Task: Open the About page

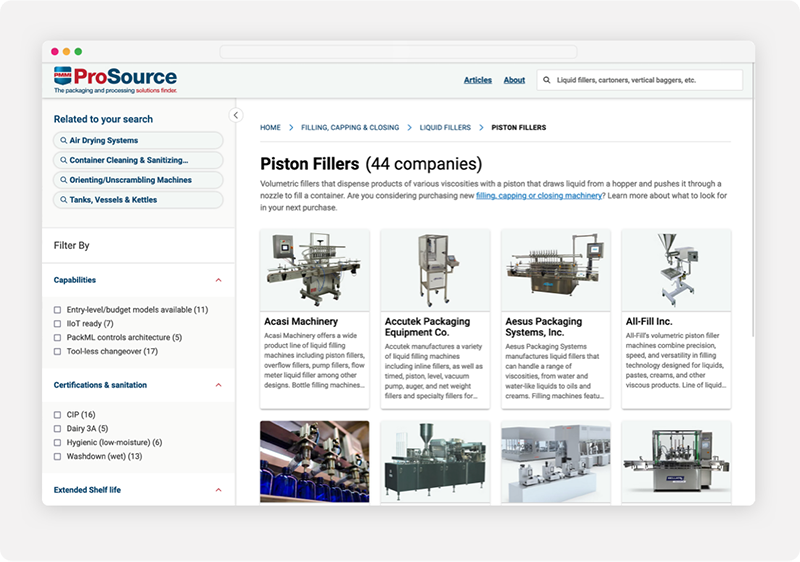Action: [514, 80]
